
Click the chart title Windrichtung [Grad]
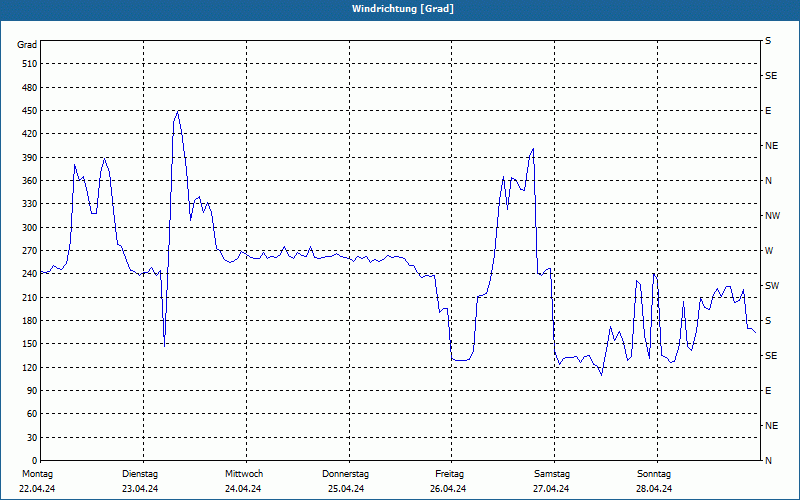[403, 9]
